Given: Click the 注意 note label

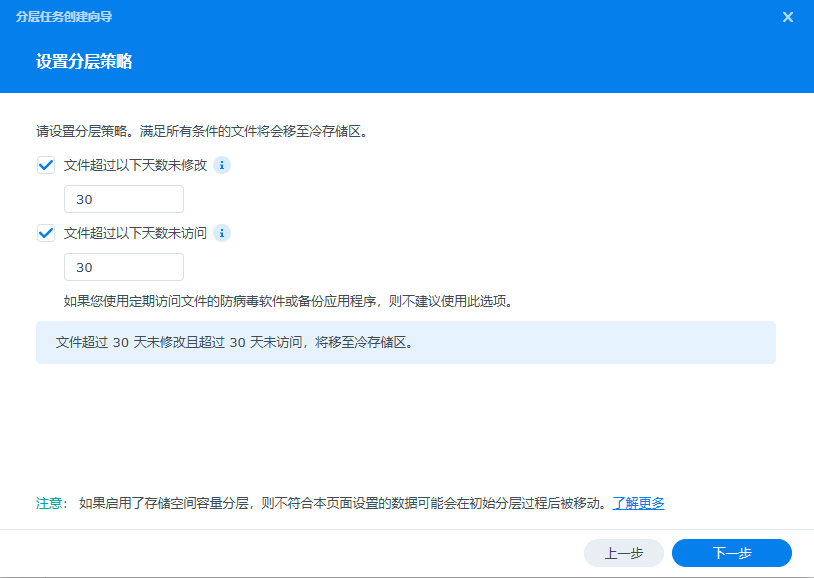Looking at the screenshot, I should [50, 503].
